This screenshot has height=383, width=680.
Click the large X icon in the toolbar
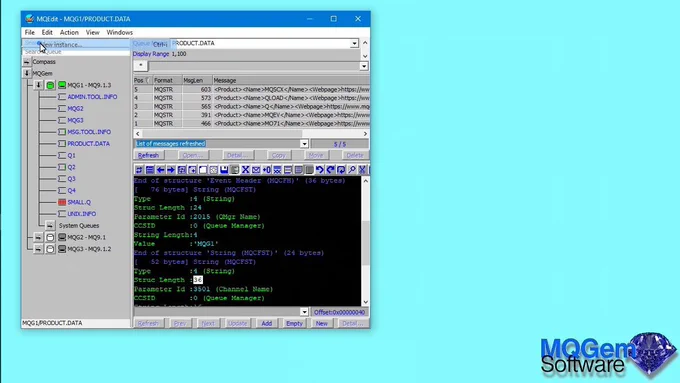(245, 170)
